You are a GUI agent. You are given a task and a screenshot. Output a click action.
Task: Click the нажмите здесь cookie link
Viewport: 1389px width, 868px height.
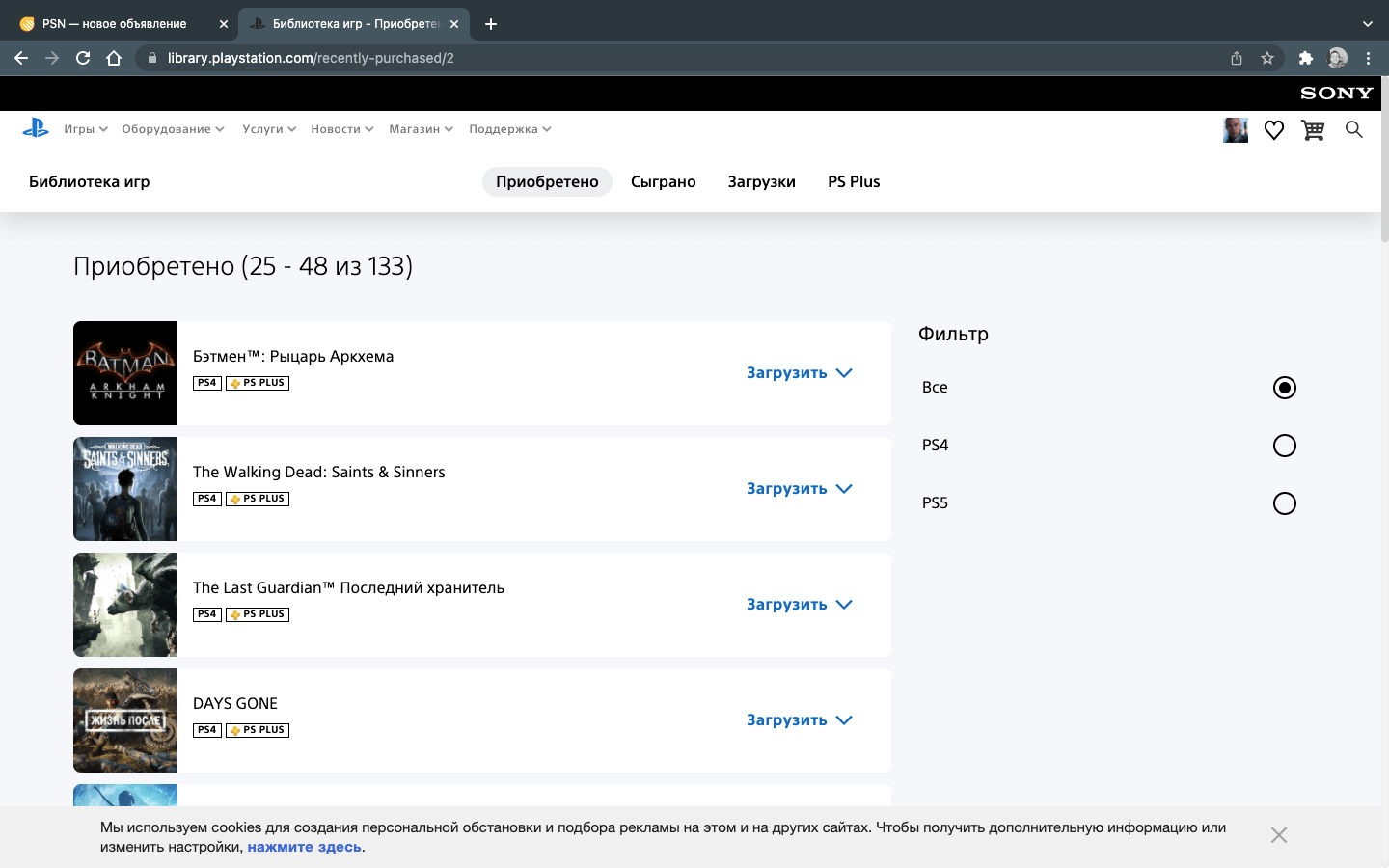coord(305,847)
